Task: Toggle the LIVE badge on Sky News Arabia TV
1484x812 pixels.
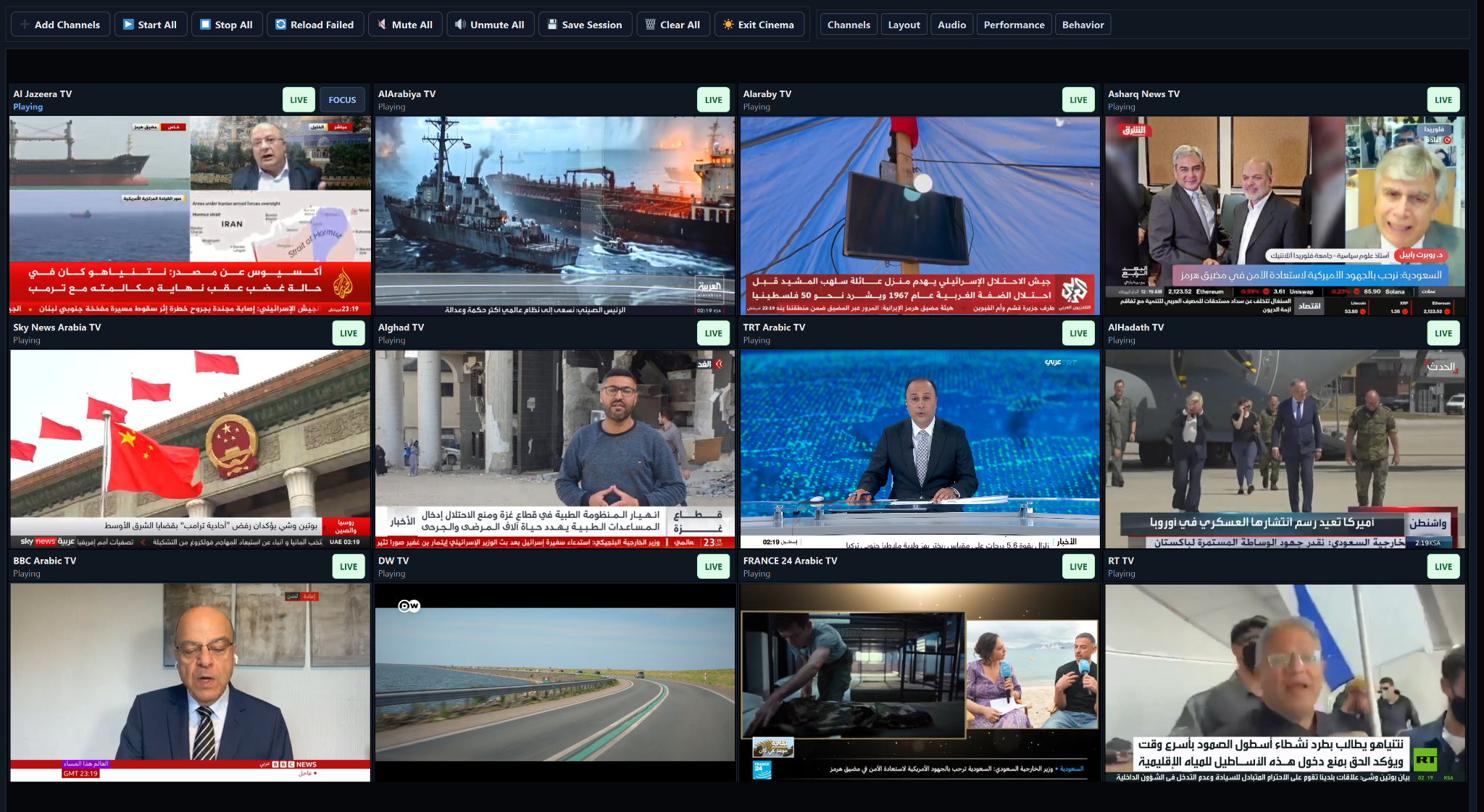Action: [x=349, y=333]
